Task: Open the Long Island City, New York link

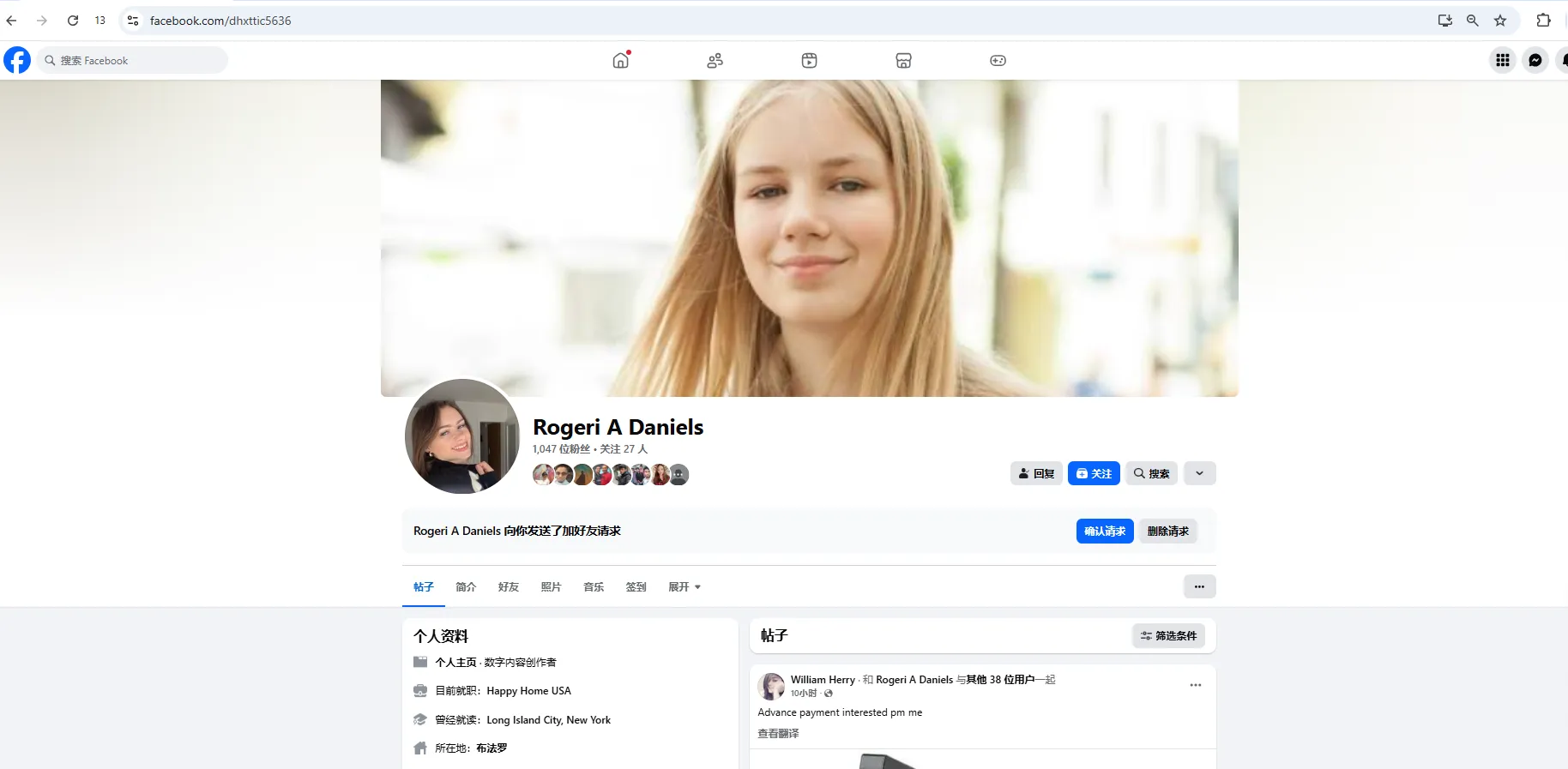Action: [x=549, y=720]
